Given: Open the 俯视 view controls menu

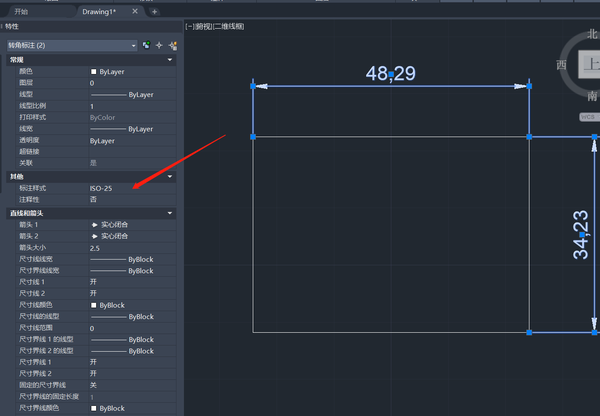Looking at the screenshot, I should pyautogui.click(x=203, y=26).
